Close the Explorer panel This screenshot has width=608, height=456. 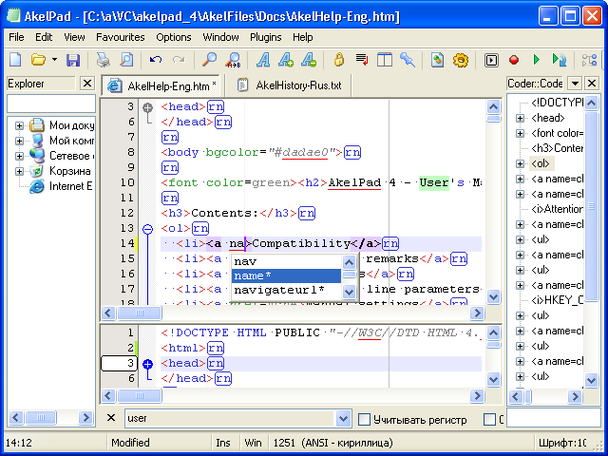pos(87,83)
